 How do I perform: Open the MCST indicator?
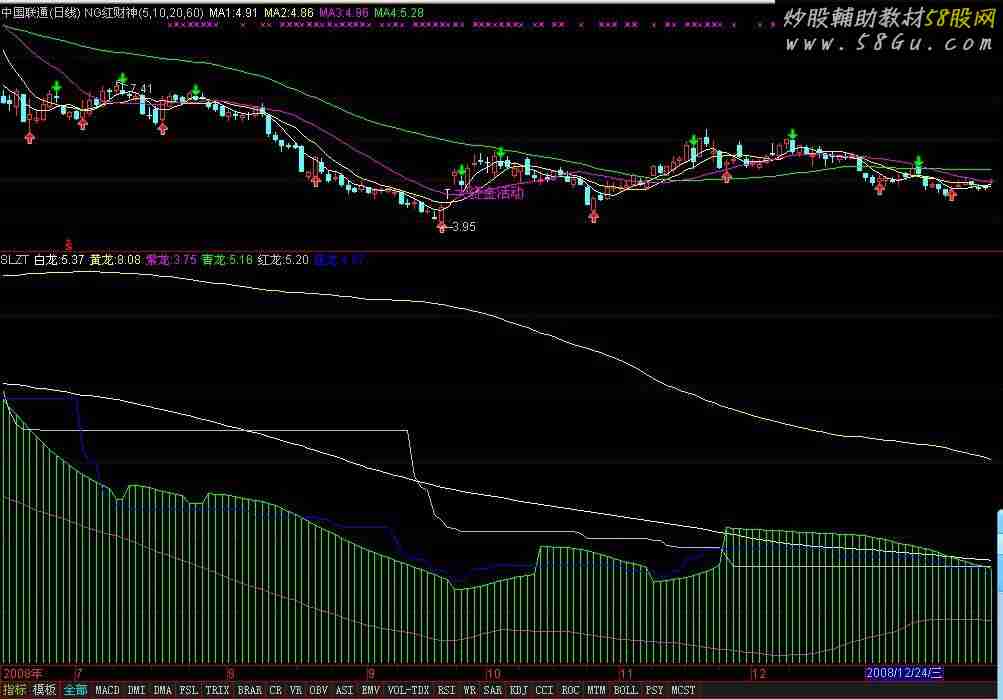(x=683, y=690)
